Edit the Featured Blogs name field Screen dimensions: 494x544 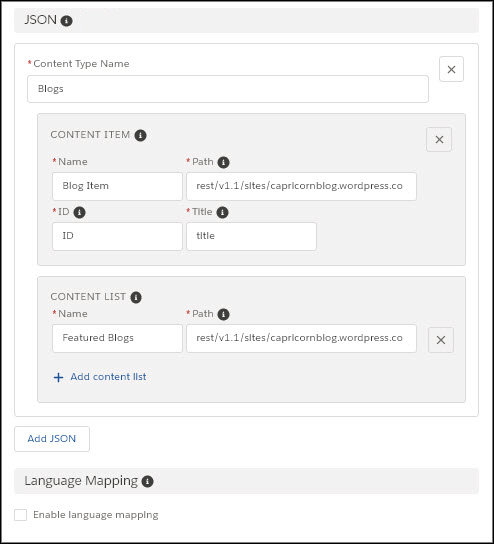(x=117, y=338)
